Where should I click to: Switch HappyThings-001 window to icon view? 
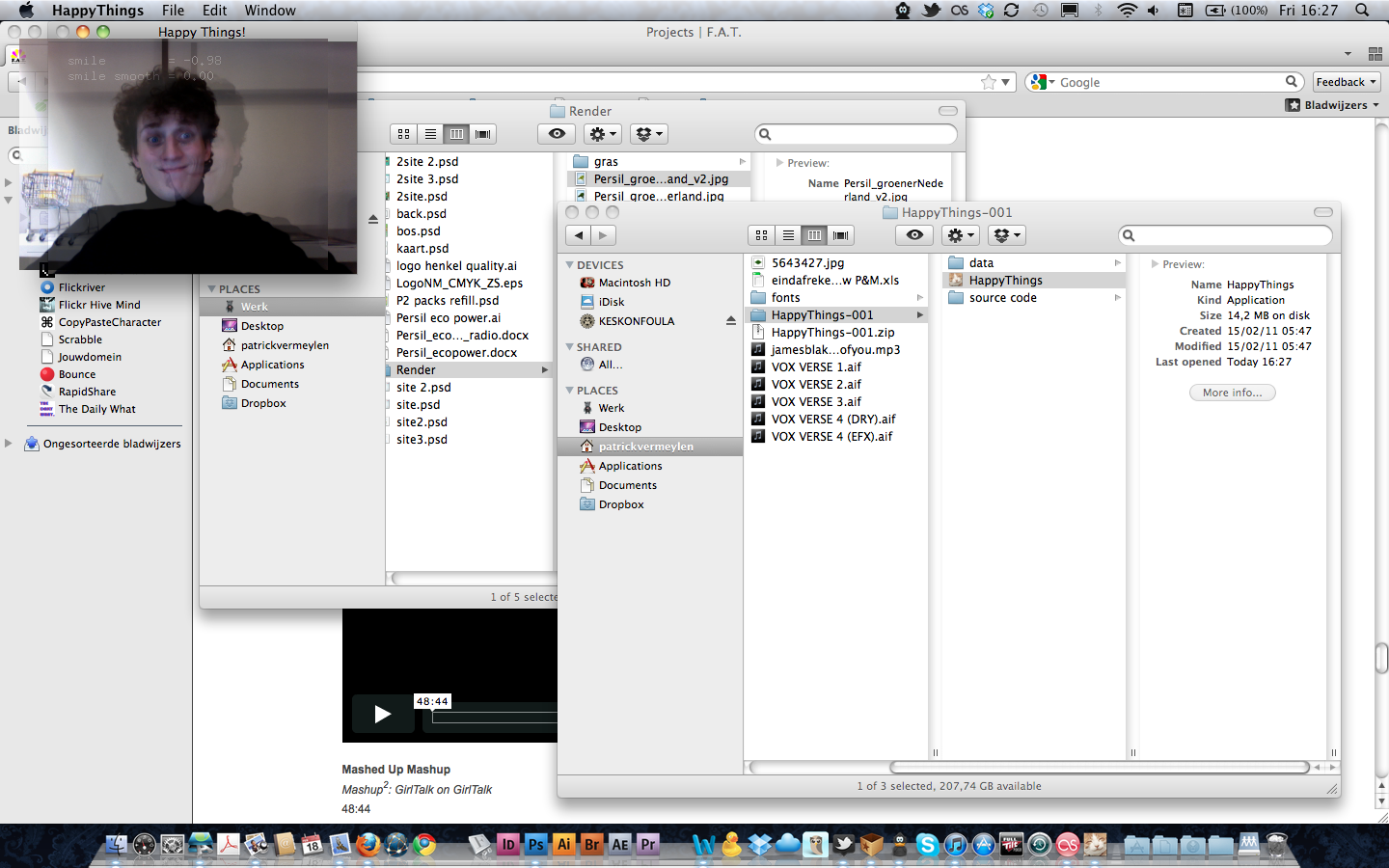(762, 234)
